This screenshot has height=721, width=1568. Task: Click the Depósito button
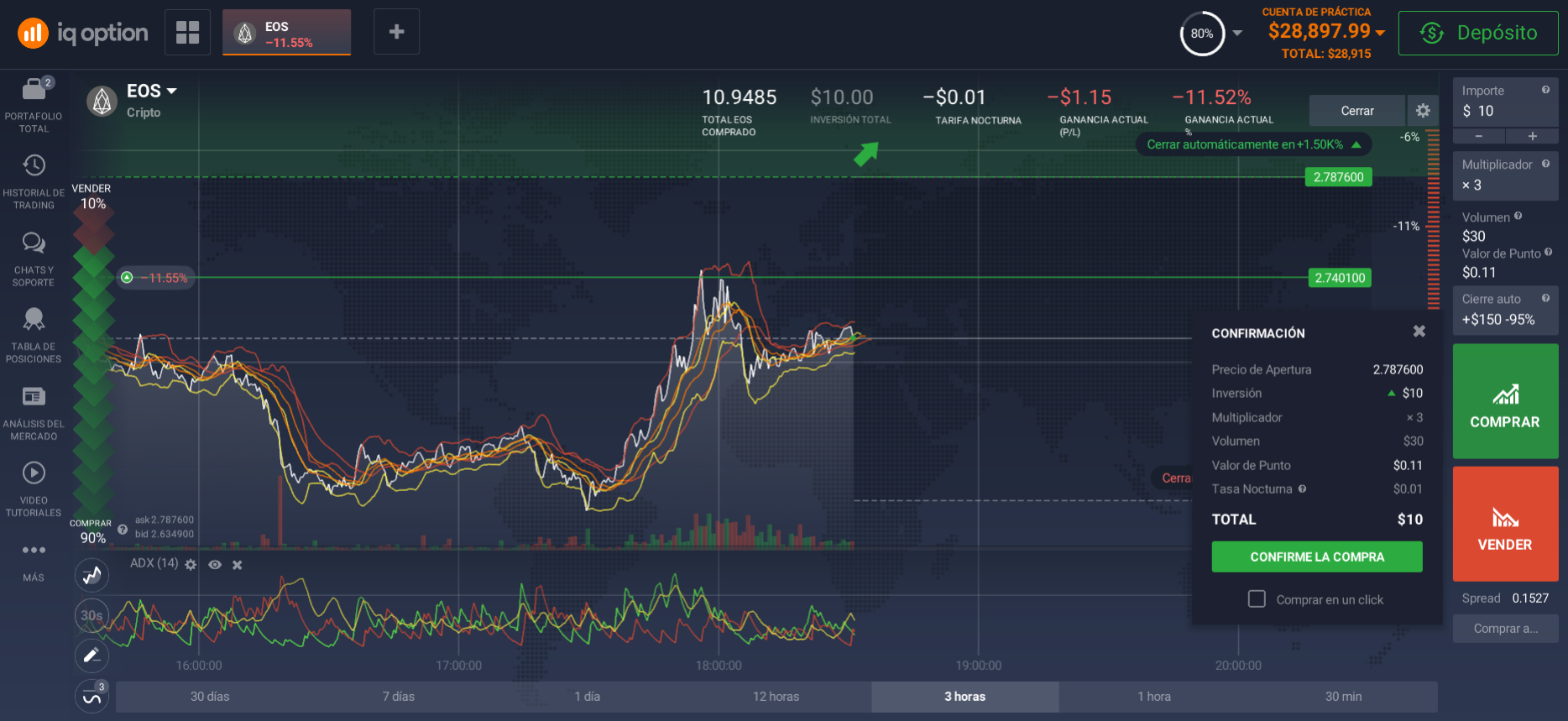[1478, 33]
